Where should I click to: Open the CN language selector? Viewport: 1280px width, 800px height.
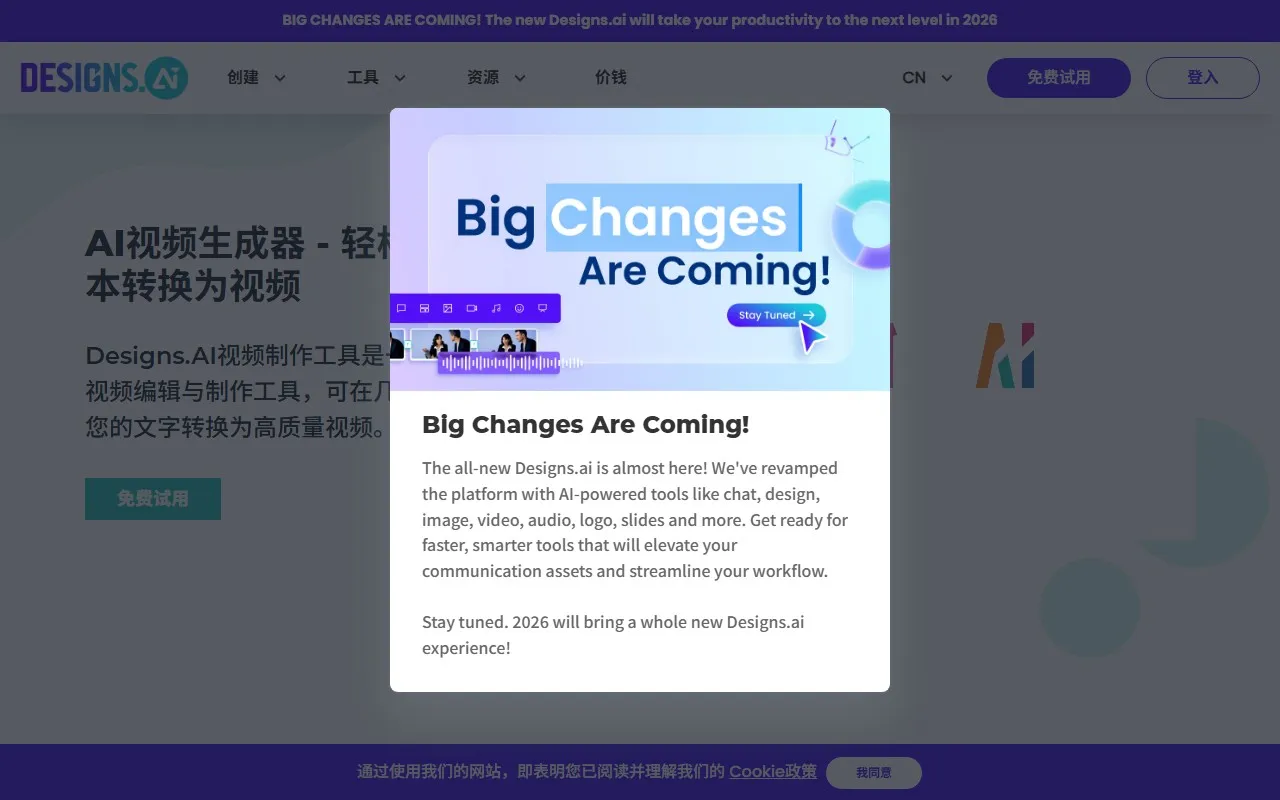[927, 78]
